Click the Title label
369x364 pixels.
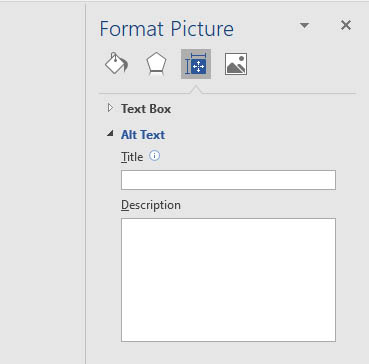132,157
